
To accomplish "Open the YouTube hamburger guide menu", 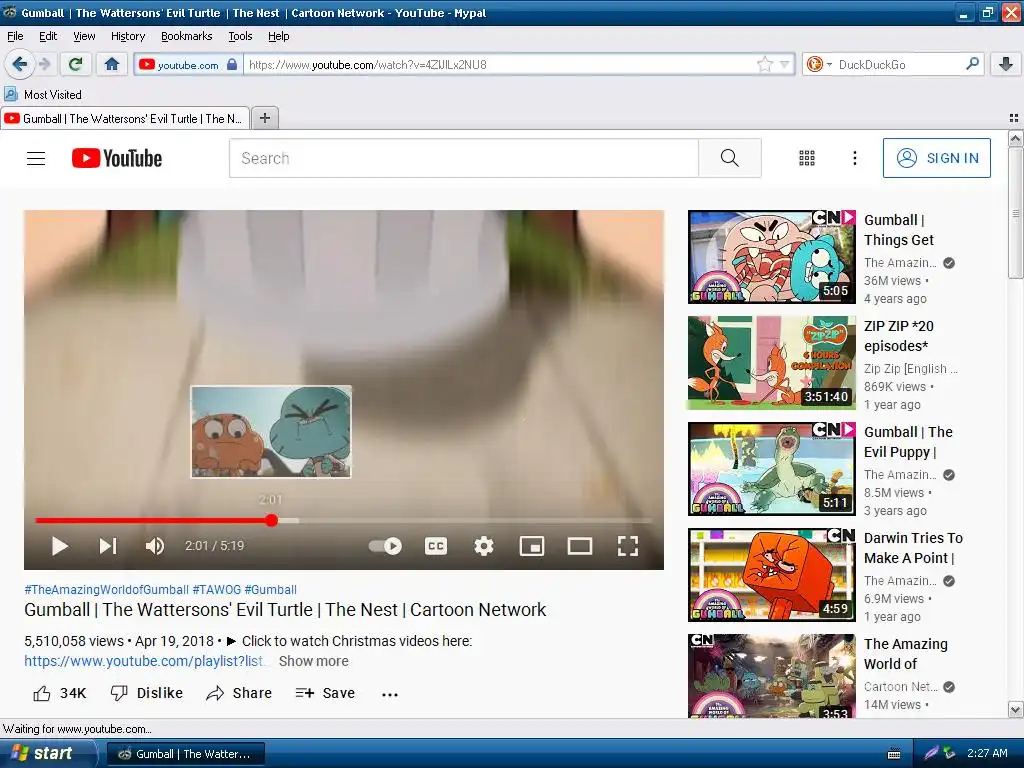I will (36, 158).
